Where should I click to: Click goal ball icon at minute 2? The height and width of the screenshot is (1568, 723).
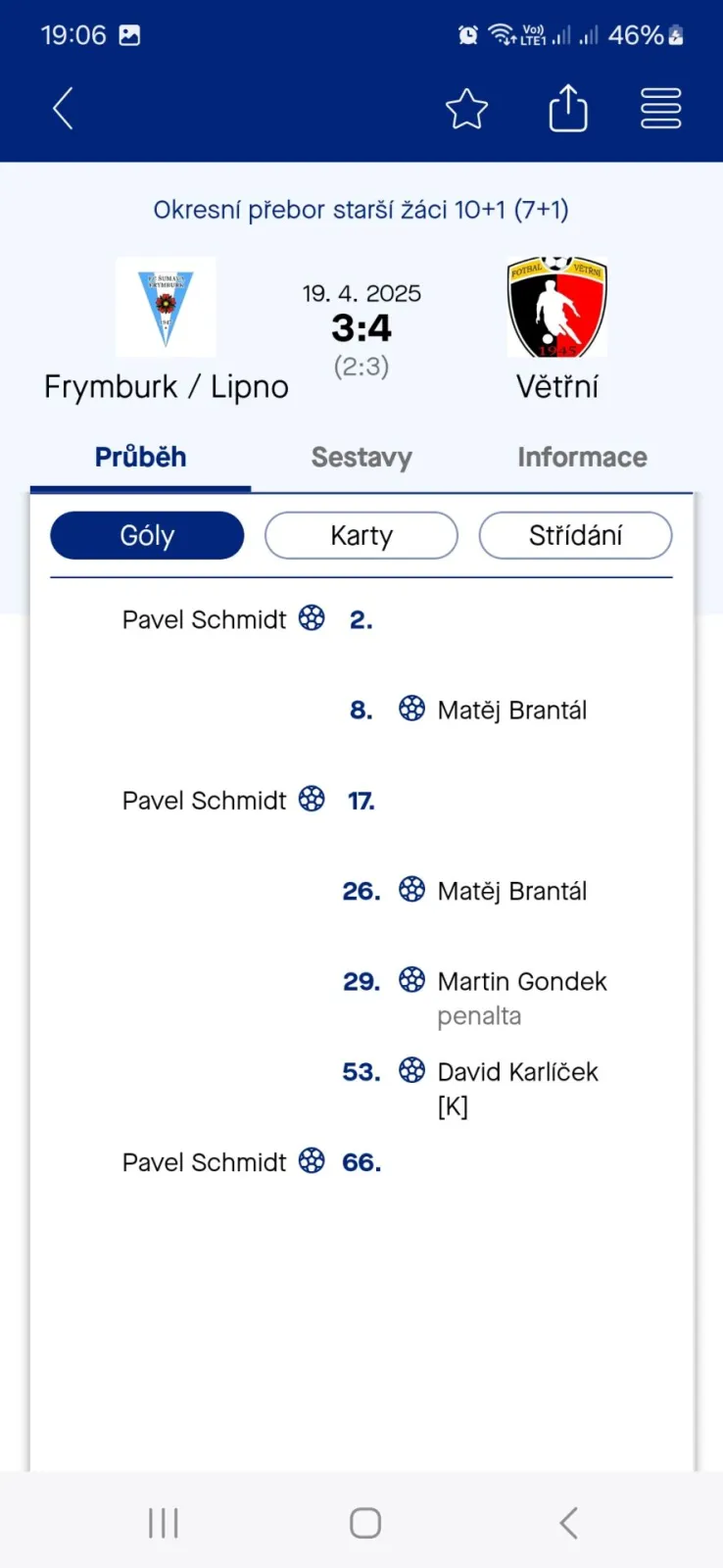[x=312, y=617]
